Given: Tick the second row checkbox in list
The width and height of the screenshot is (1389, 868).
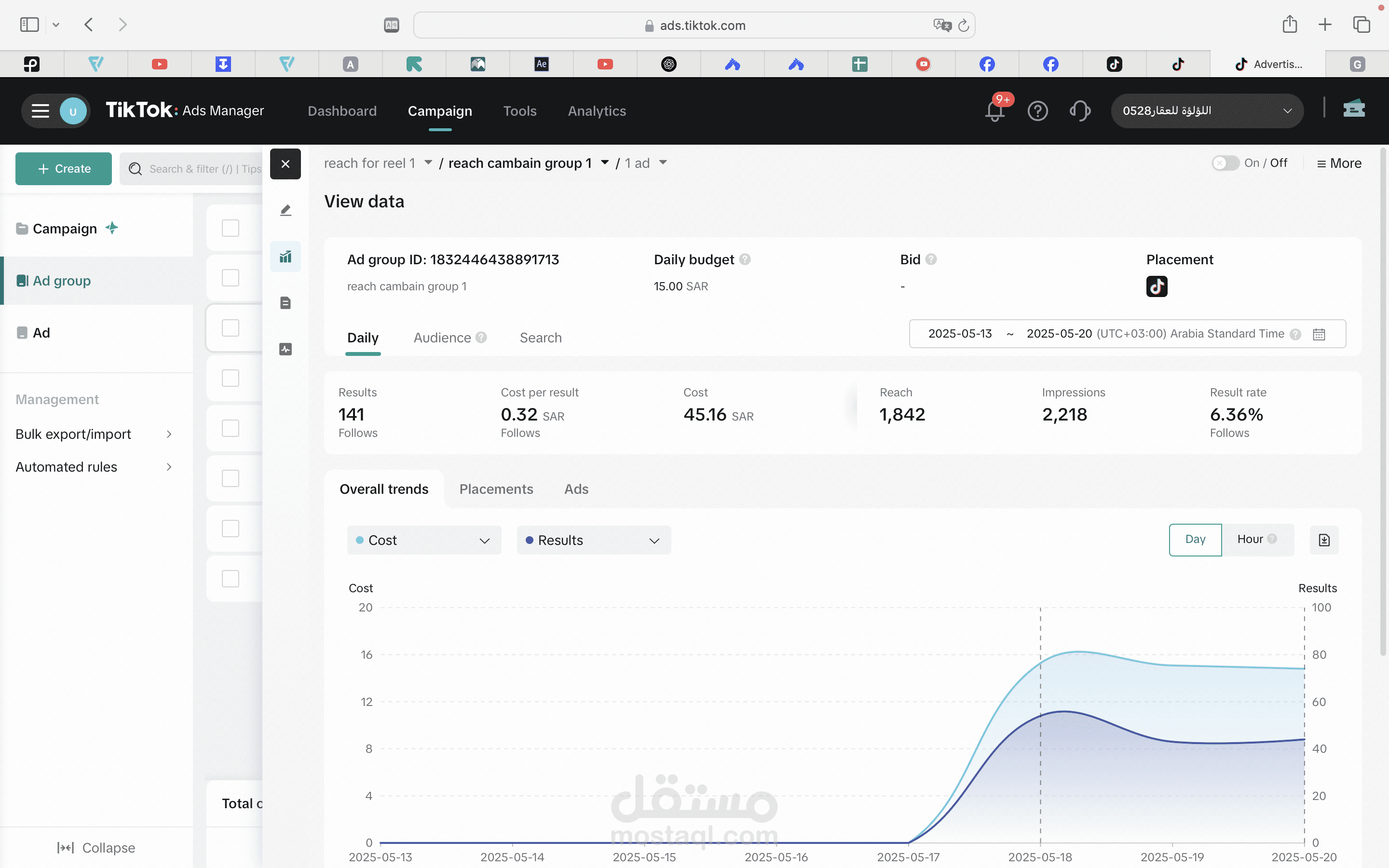Looking at the screenshot, I should [230, 278].
